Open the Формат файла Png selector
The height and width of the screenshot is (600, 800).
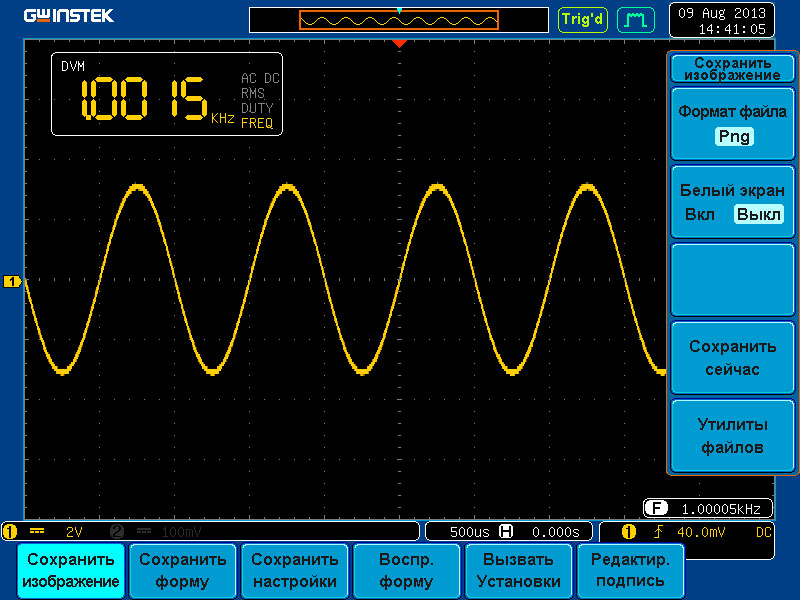click(x=733, y=137)
